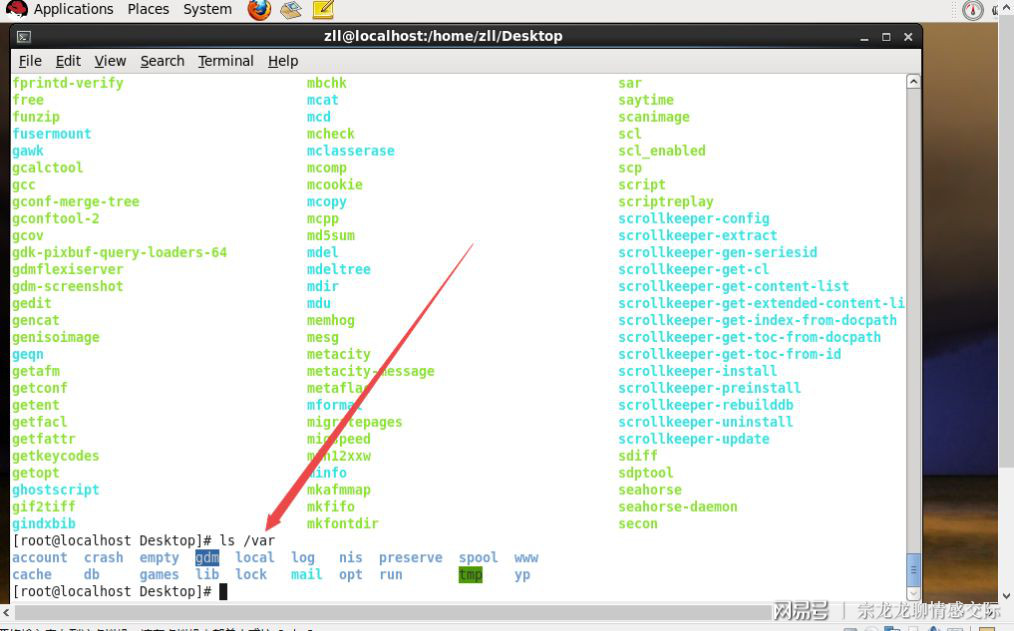The height and width of the screenshot is (631, 1014).
Task: Click the 'www' directory entry
Action: 526,558
